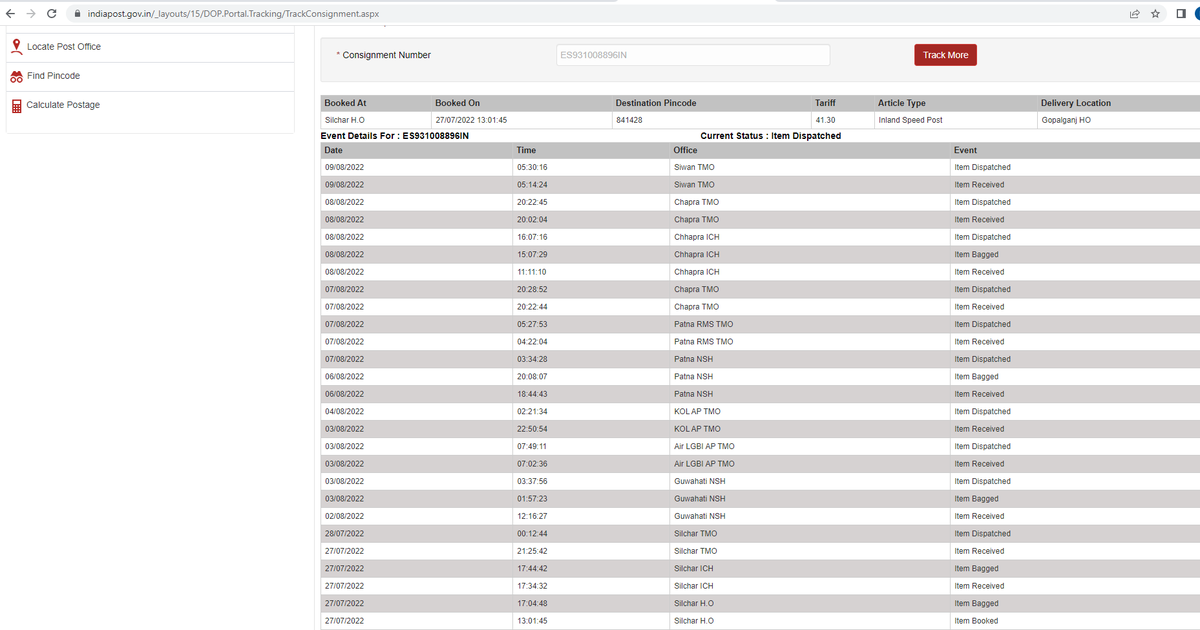Select the Booked On column header
This screenshot has width=1200, height=630.
pos(457,103)
